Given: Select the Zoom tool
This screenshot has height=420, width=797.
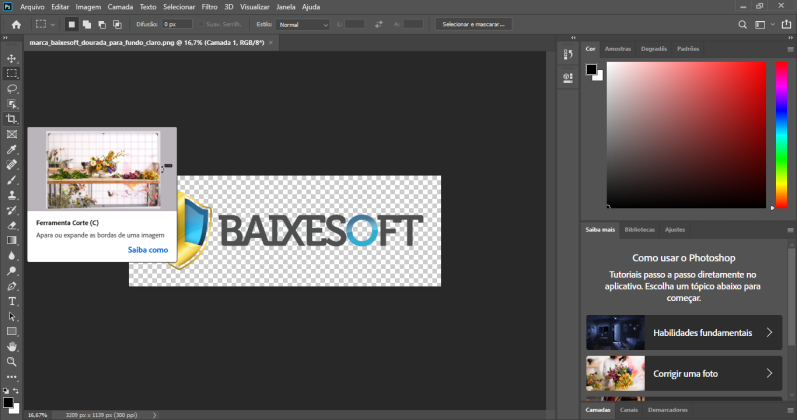Looking at the screenshot, I should (11, 362).
